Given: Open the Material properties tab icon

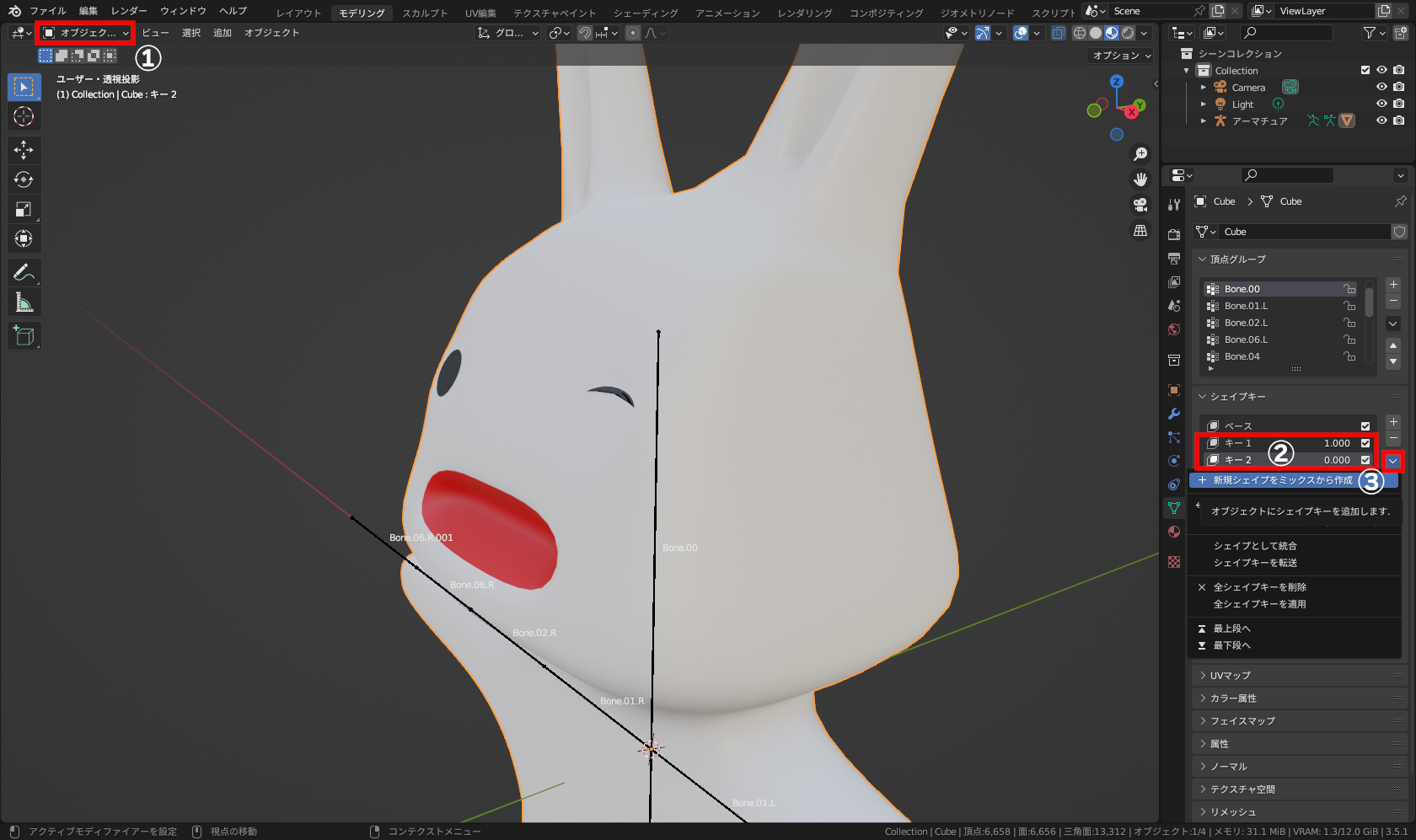Looking at the screenshot, I should 1174,532.
